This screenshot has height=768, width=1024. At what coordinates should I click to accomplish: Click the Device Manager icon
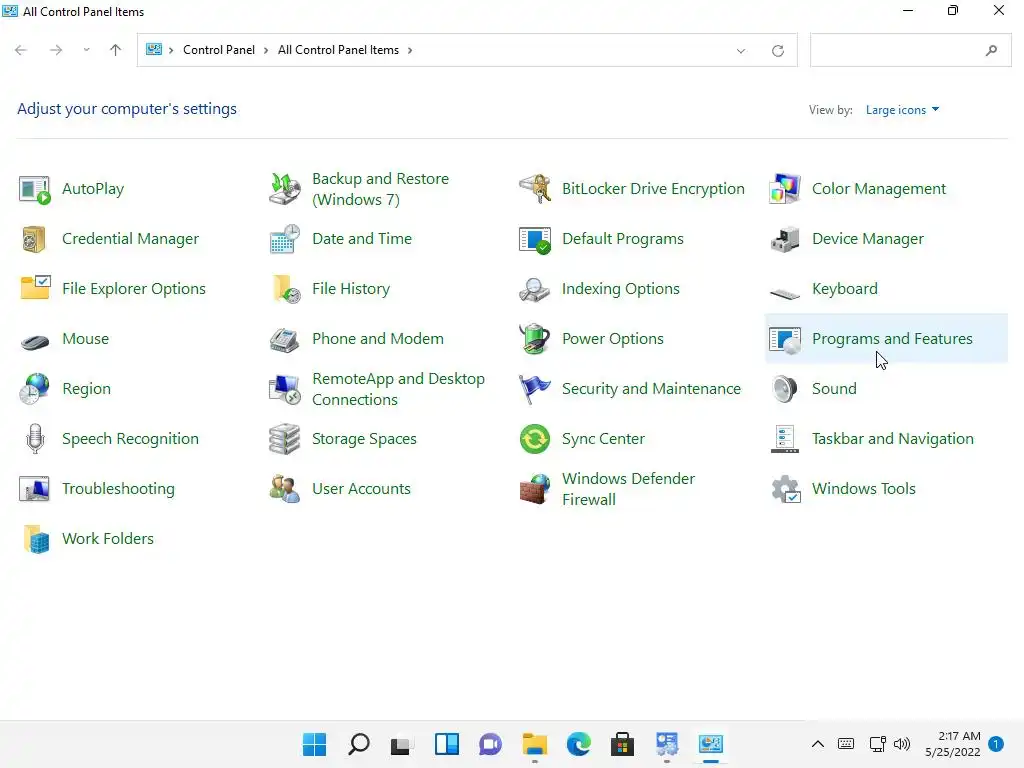point(785,239)
